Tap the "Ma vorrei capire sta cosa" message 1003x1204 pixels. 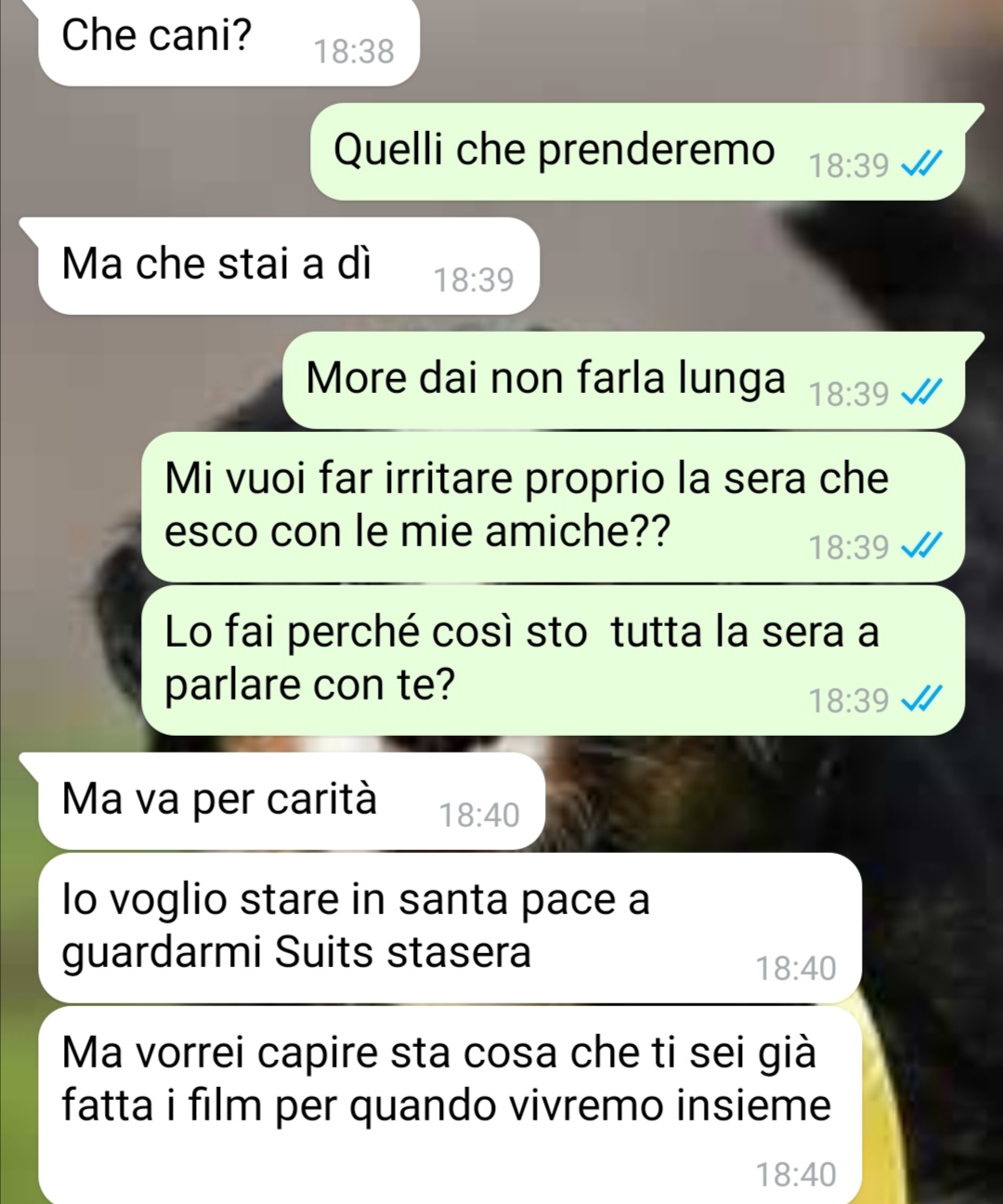[x=449, y=1106]
